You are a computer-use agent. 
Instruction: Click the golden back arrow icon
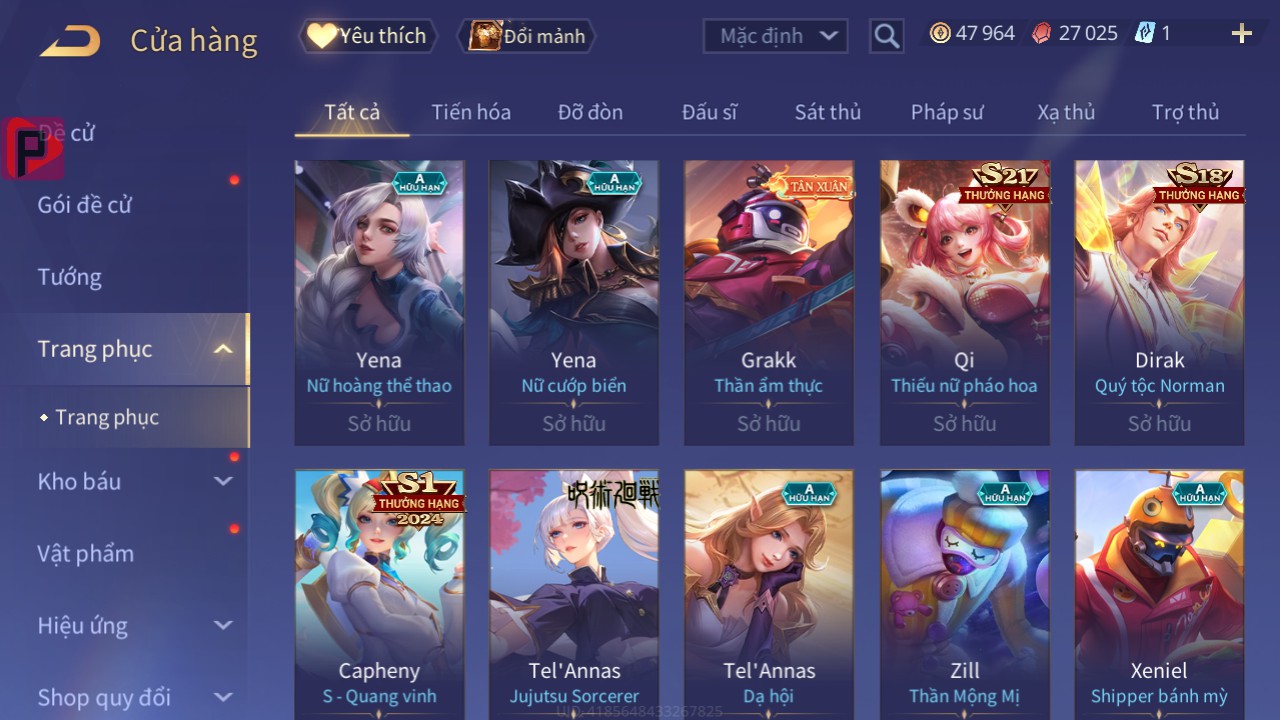click(70, 40)
